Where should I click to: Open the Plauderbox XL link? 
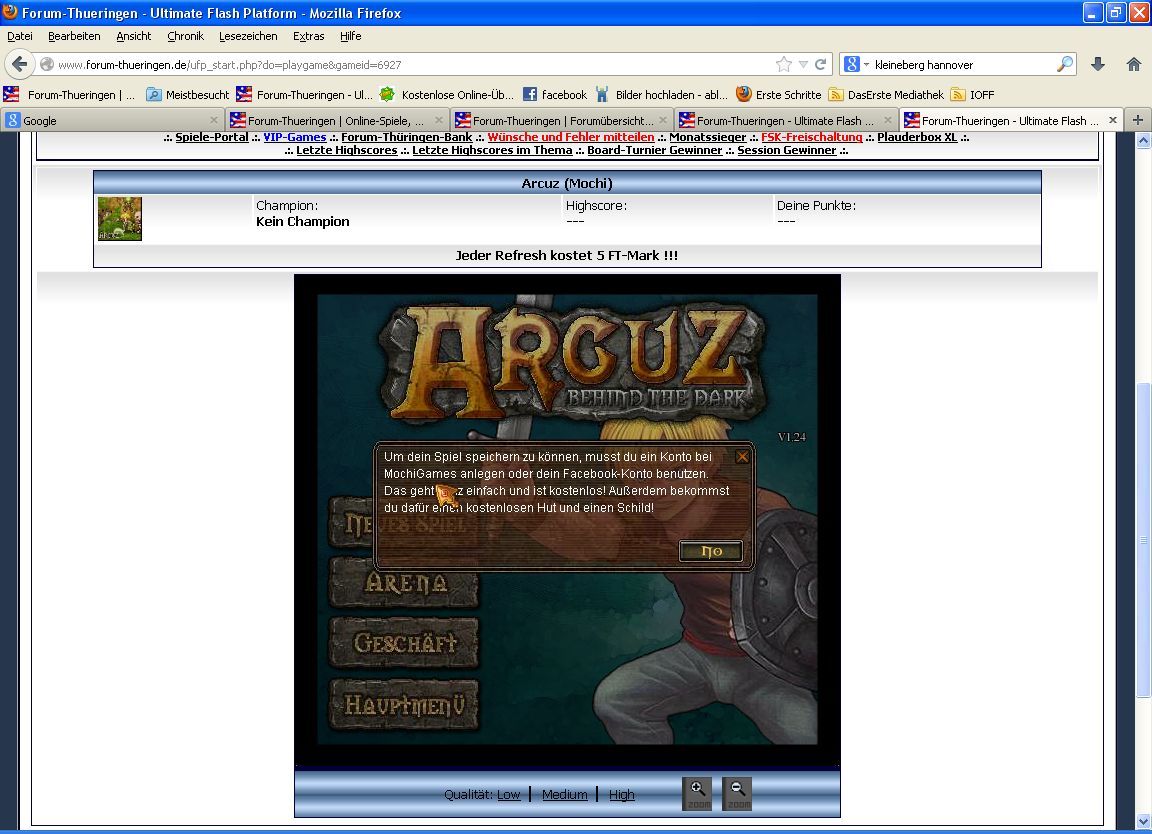click(917, 137)
